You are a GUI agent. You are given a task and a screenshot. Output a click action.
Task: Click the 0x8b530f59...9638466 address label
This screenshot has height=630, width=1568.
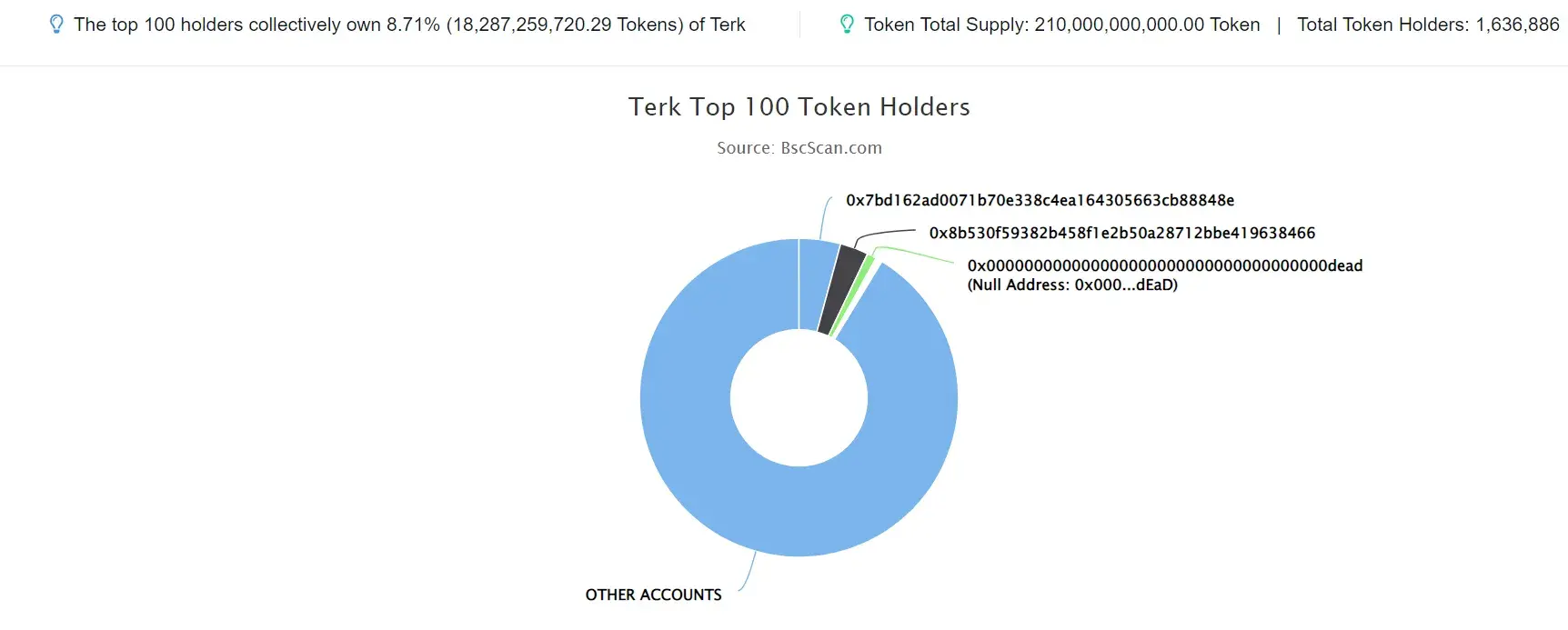pos(1121,233)
